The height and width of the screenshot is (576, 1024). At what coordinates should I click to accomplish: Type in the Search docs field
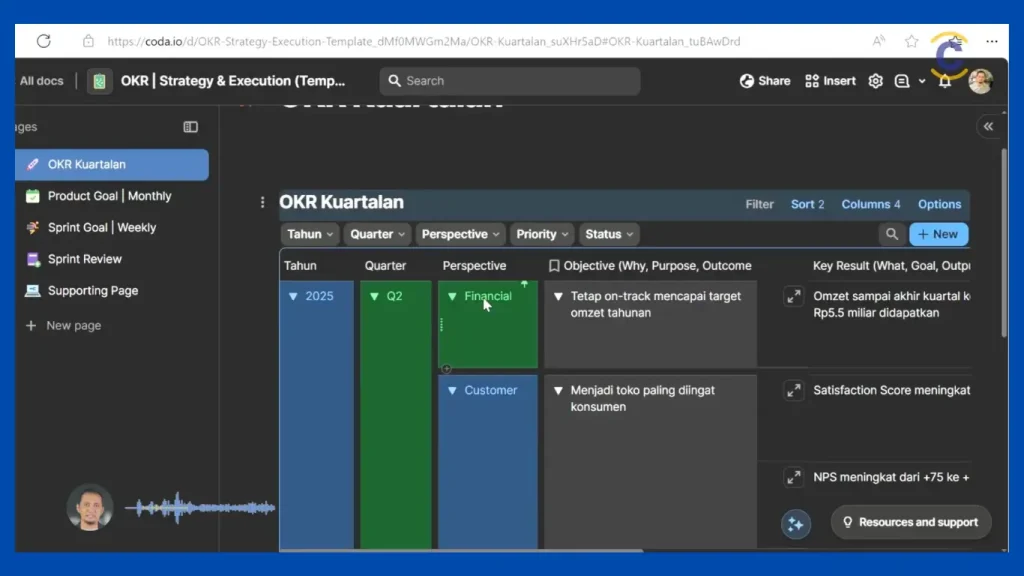coord(510,81)
